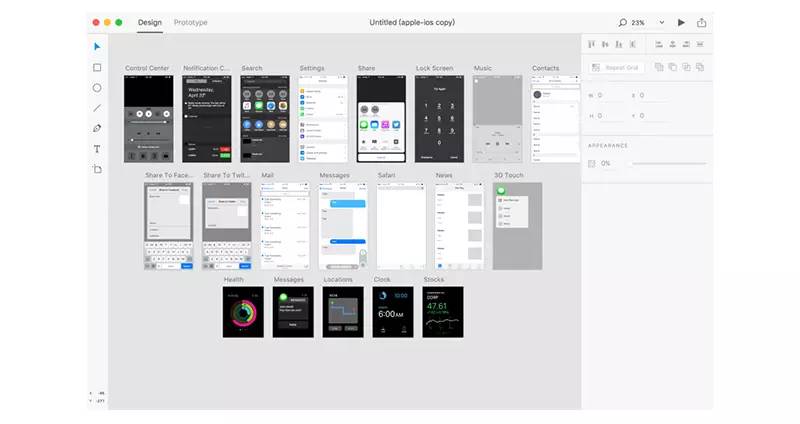The width and height of the screenshot is (800, 424).
Task: Pick the Line tool
Action: coord(97,108)
